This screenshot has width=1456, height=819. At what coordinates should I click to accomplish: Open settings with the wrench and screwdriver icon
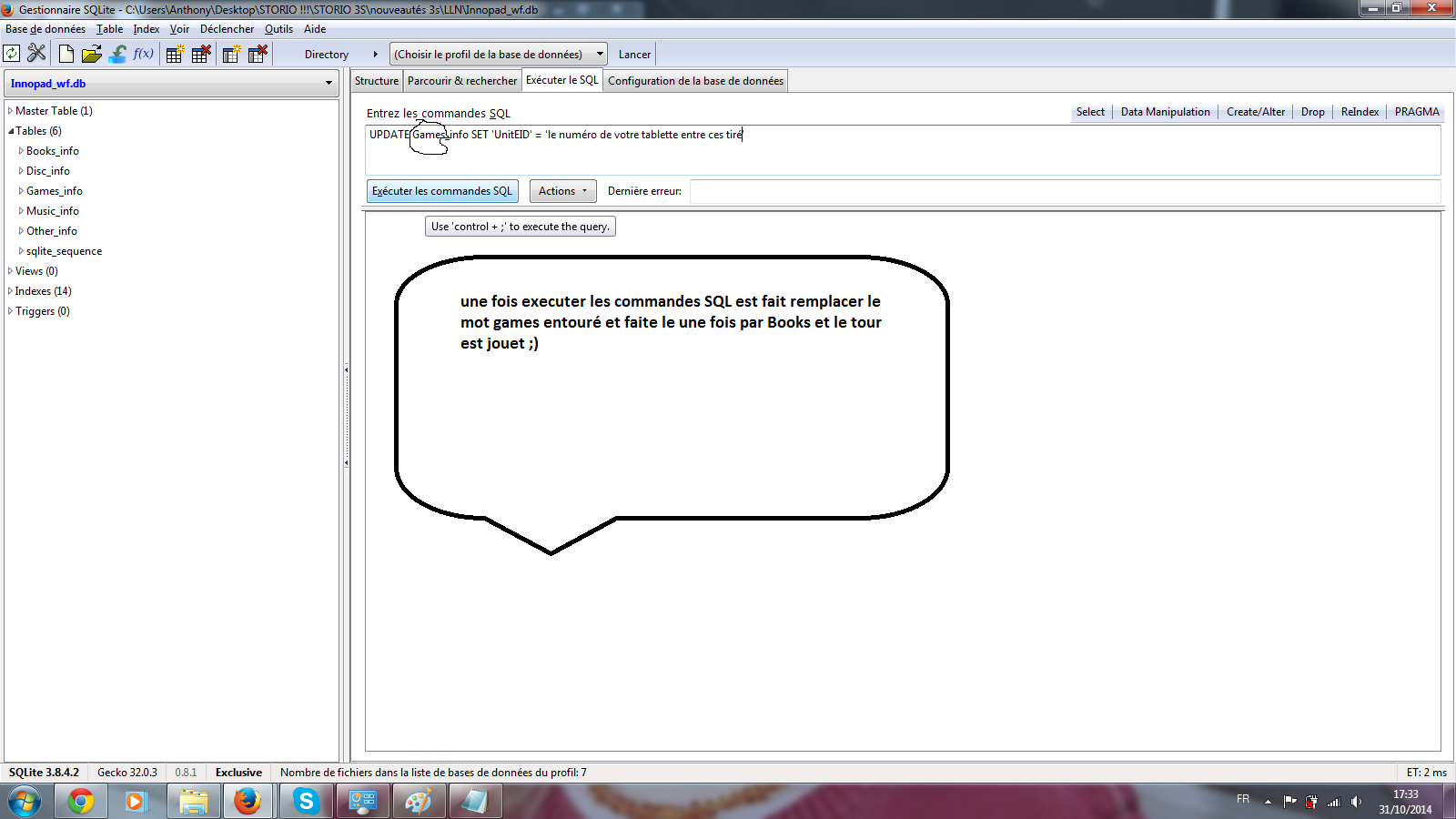click(36, 54)
